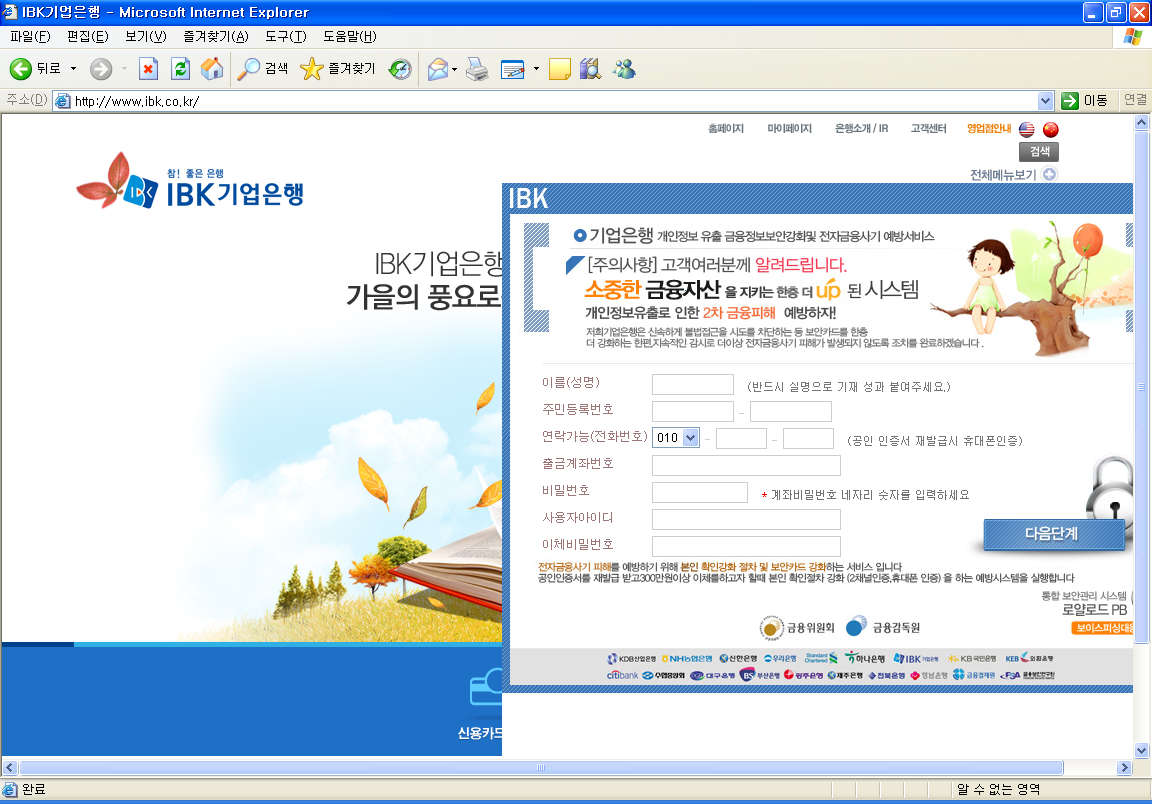Screen dimensions: 1152x804
Task: Expand the address bar URL dropdown
Action: 1045,101
